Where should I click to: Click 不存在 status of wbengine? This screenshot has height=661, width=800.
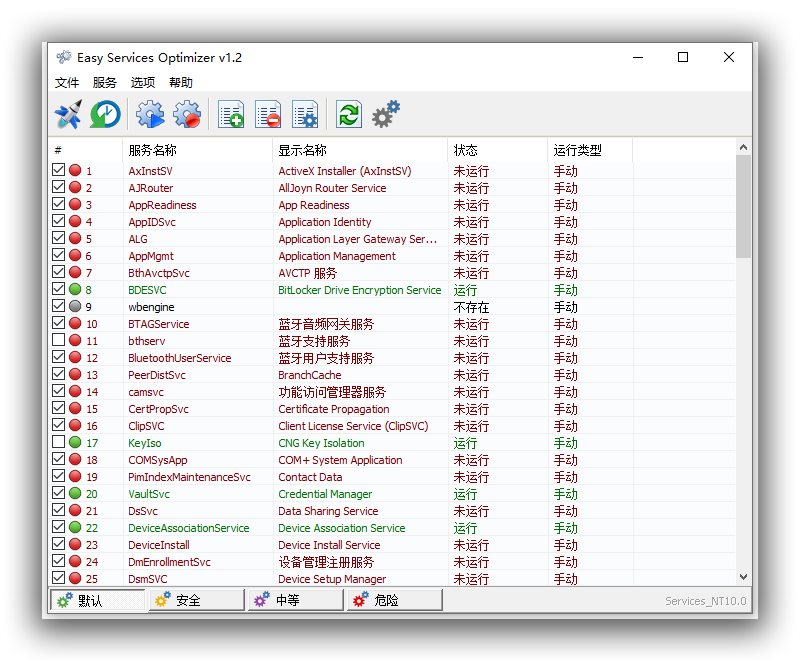(471, 307)
